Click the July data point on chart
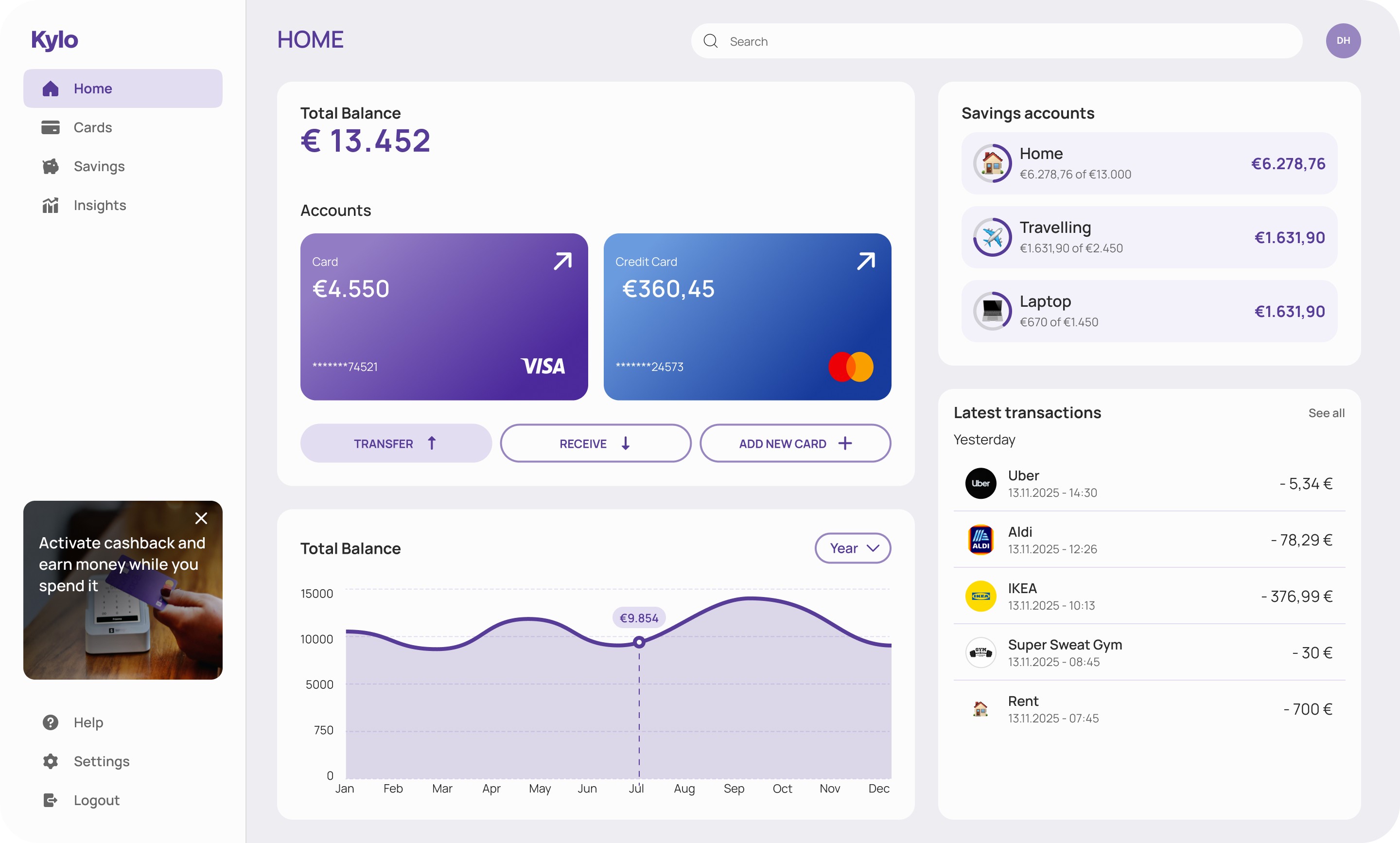This screenshot has height=843, width=1400. coord(639,643)
